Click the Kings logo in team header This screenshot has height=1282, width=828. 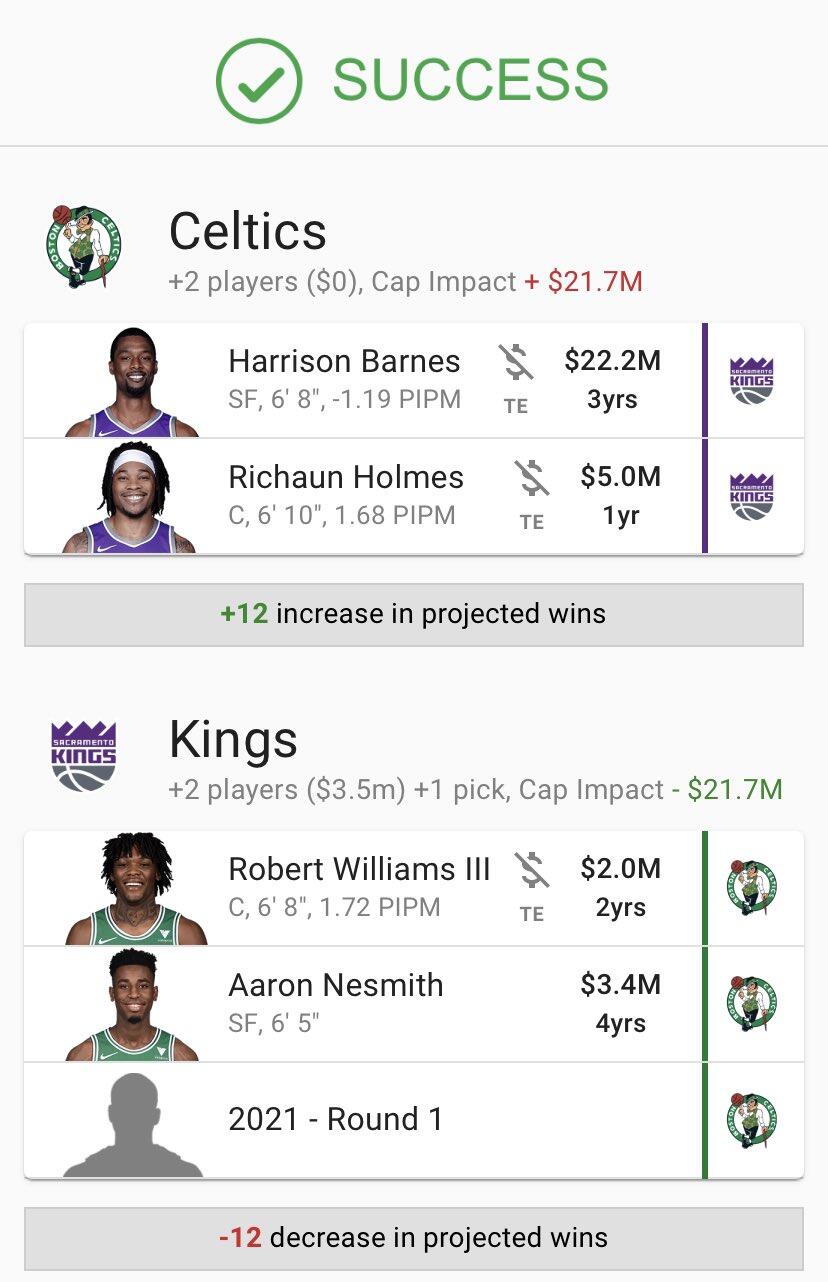click(83, 756)
